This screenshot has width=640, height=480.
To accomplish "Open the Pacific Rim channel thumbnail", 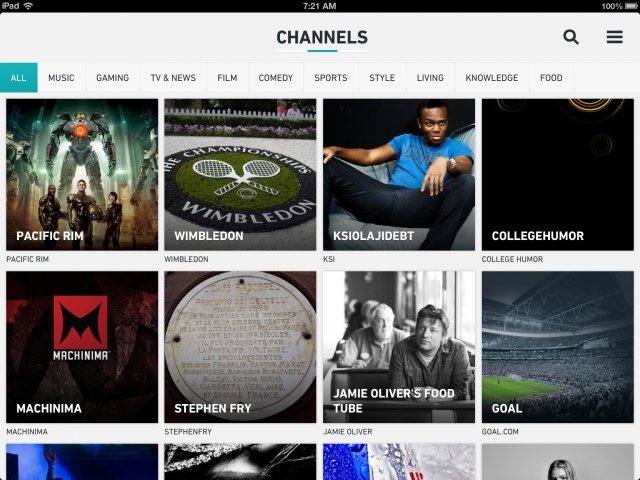I will pyautogui.click(x=82, y=175).
